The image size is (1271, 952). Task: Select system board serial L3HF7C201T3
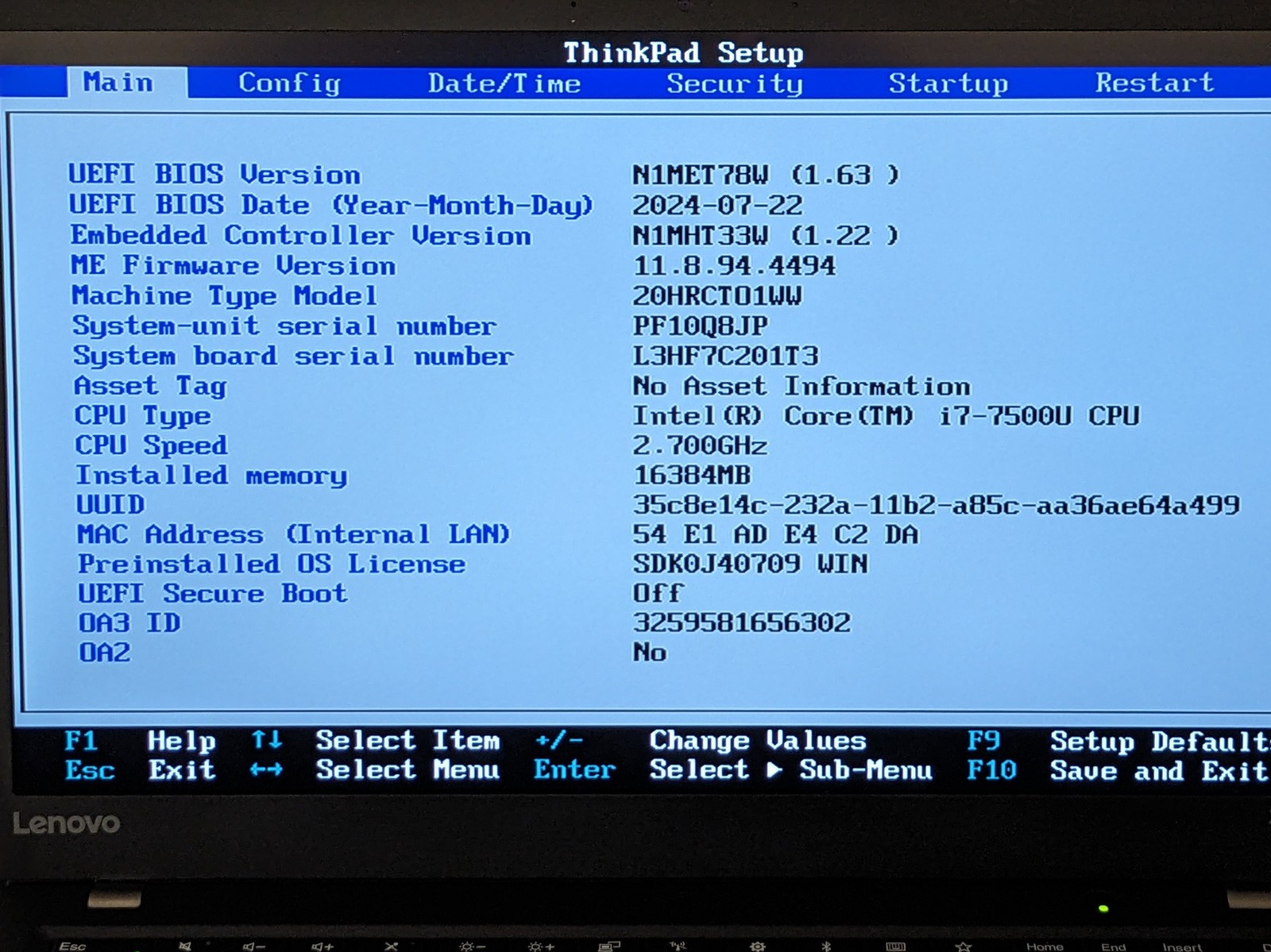[725, 356]
